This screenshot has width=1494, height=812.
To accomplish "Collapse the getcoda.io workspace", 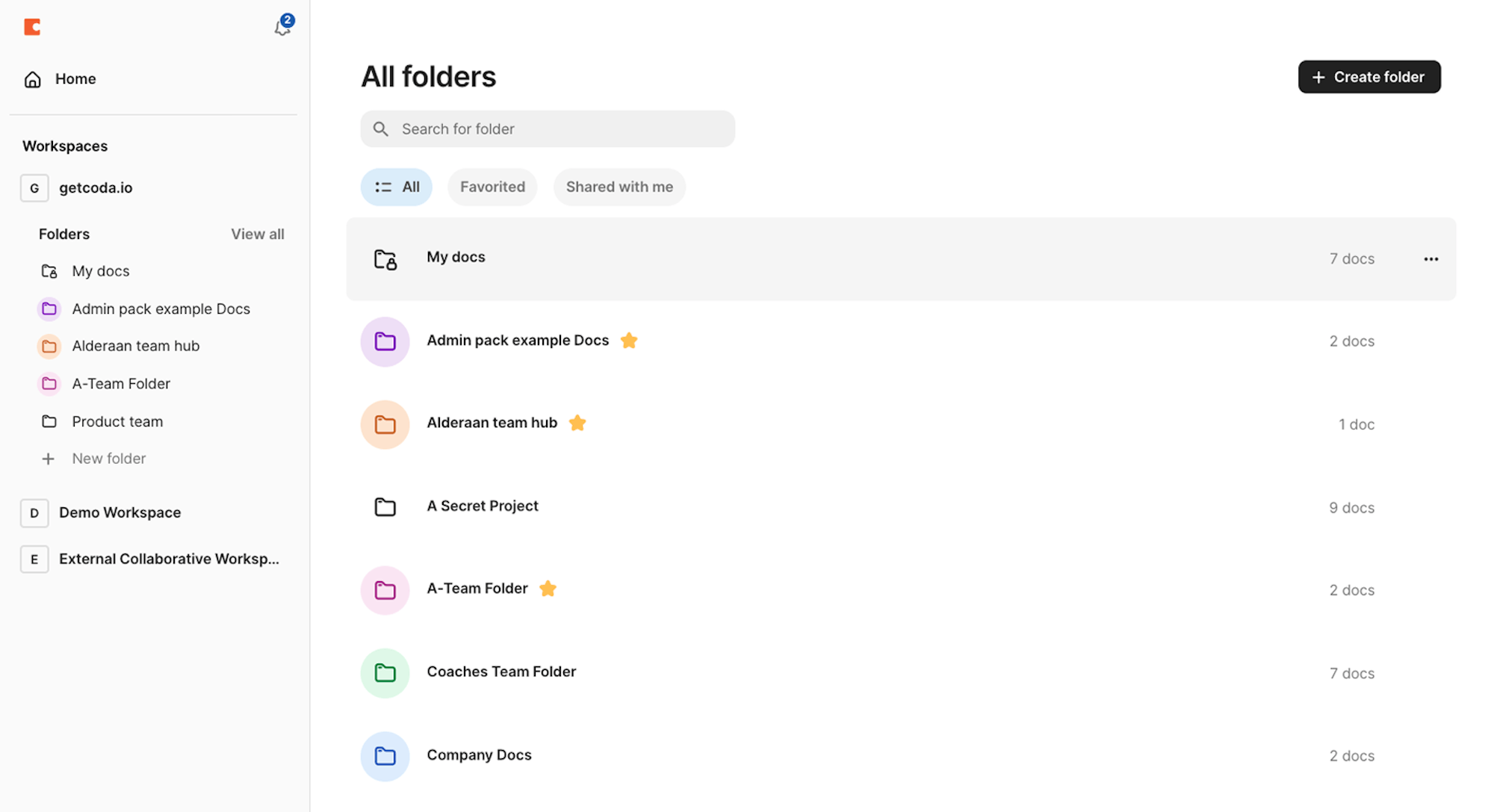I will (x=95, y=188).
